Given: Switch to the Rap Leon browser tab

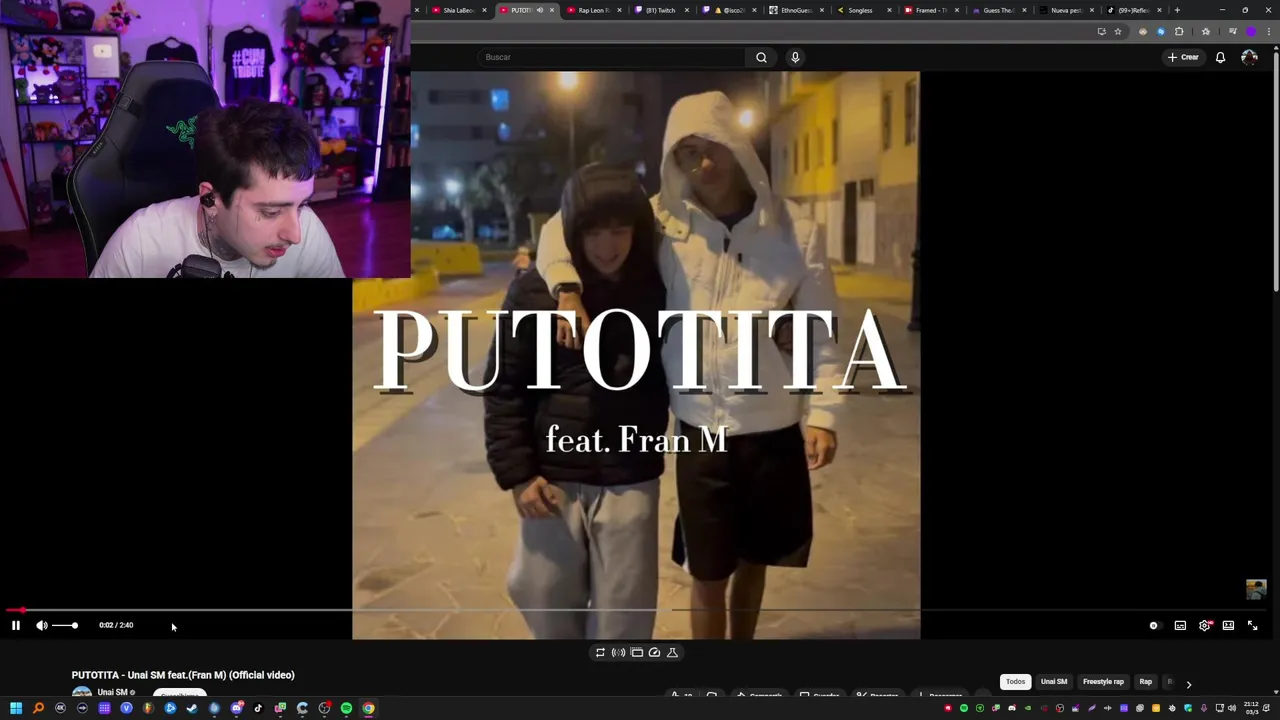Looking at the screenshot, I should pos(594,10).
